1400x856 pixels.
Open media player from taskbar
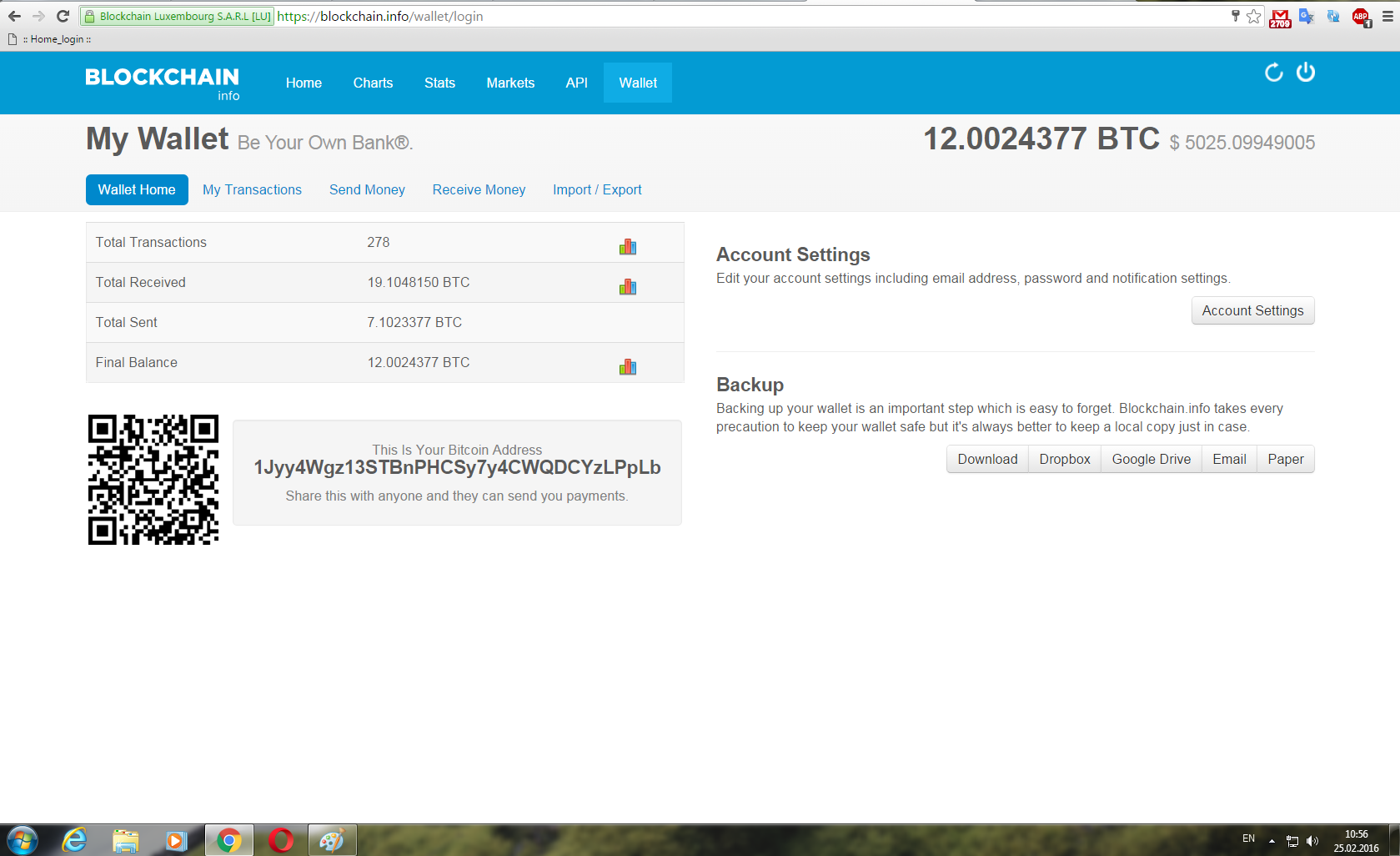[176, 840]
